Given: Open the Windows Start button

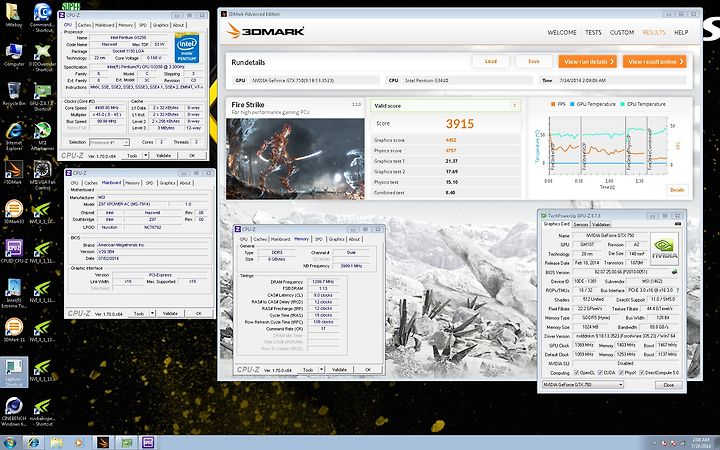Looking at the screenshot, I should pyautogui.click(x=10, y=443).
